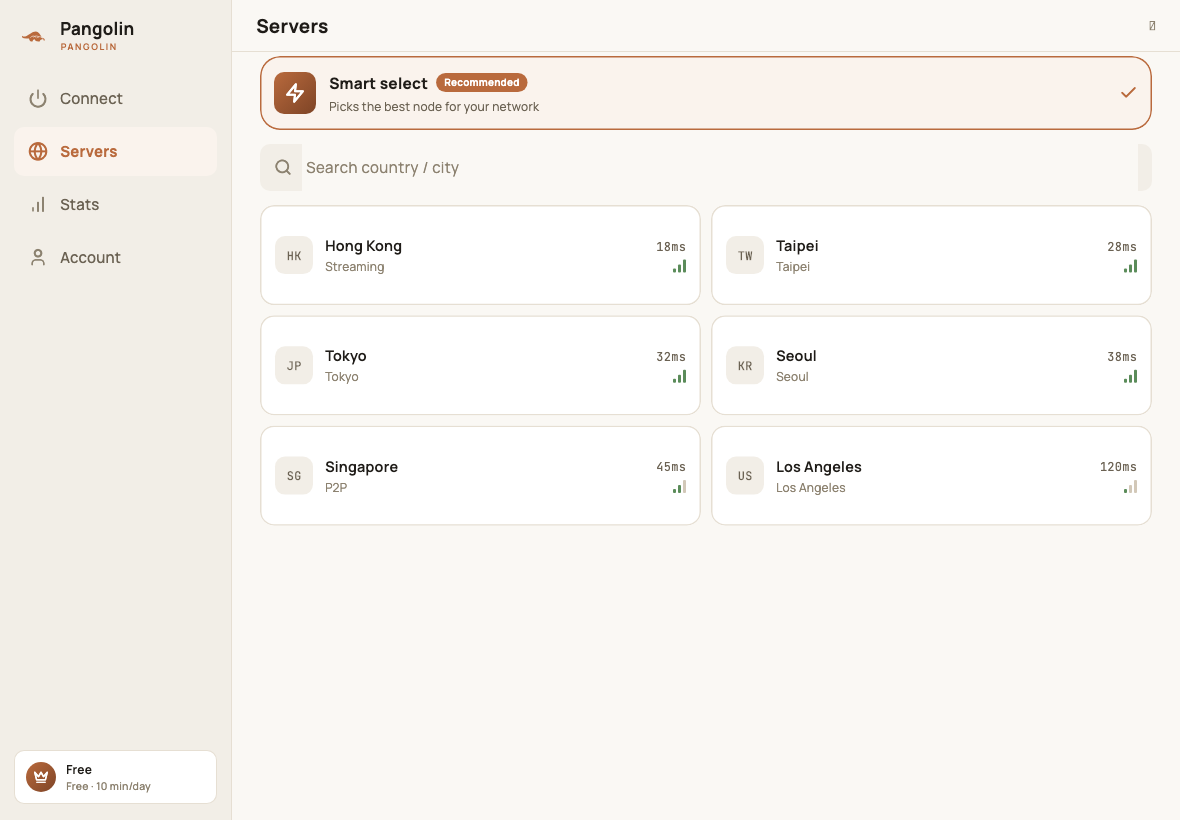Click the search magnifier icon
This screenshot has height=820, width=1180.
tap(283, 167)
